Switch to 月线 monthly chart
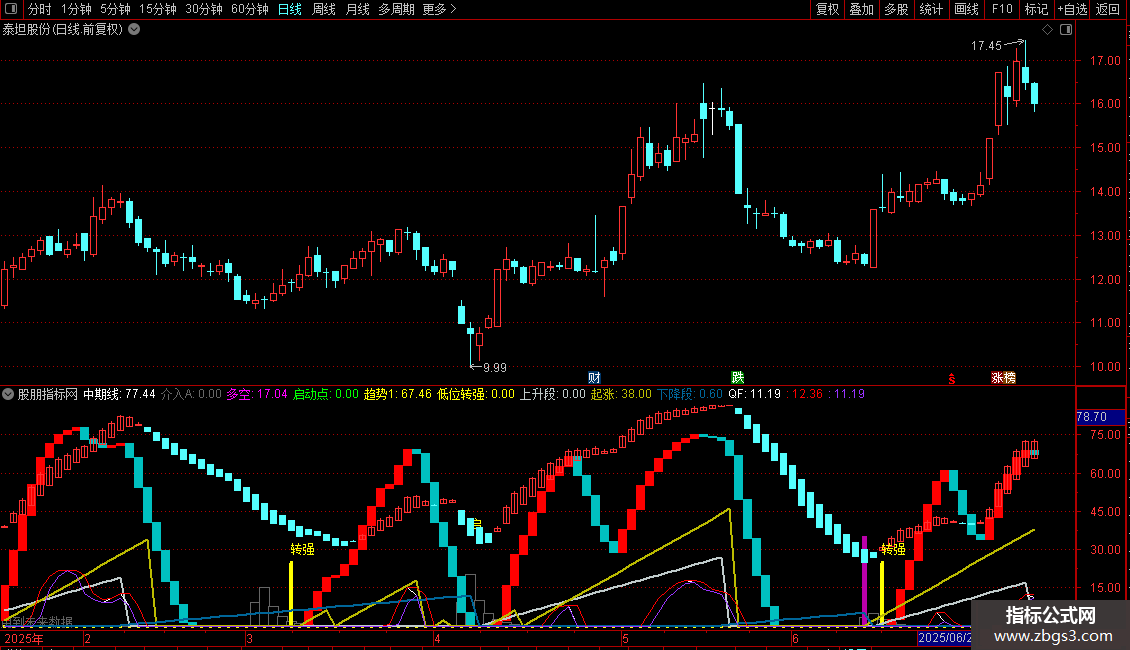Screen dimensions: 1130x650 [357, 9]
